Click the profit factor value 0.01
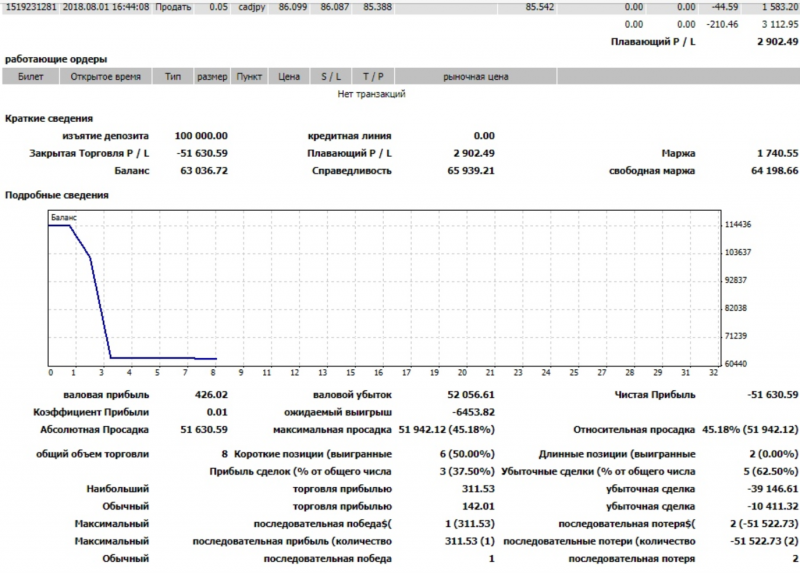 (217, 412)
